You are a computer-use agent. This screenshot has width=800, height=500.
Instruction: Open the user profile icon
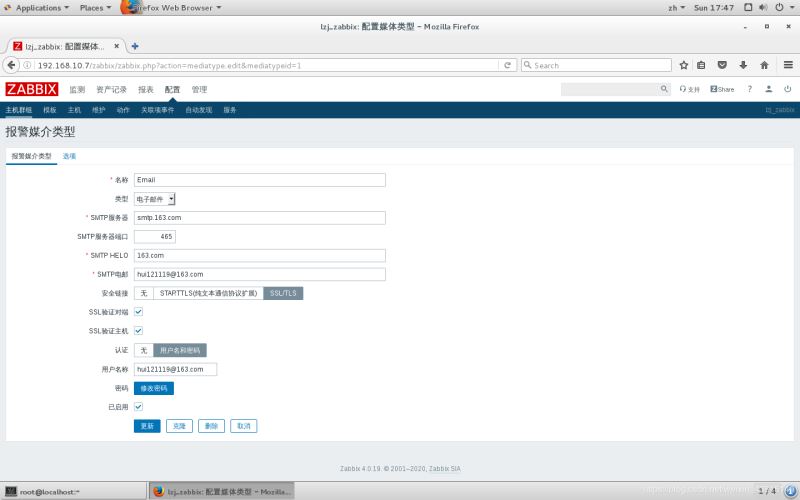pyautogui.click(x=768, y=89)
